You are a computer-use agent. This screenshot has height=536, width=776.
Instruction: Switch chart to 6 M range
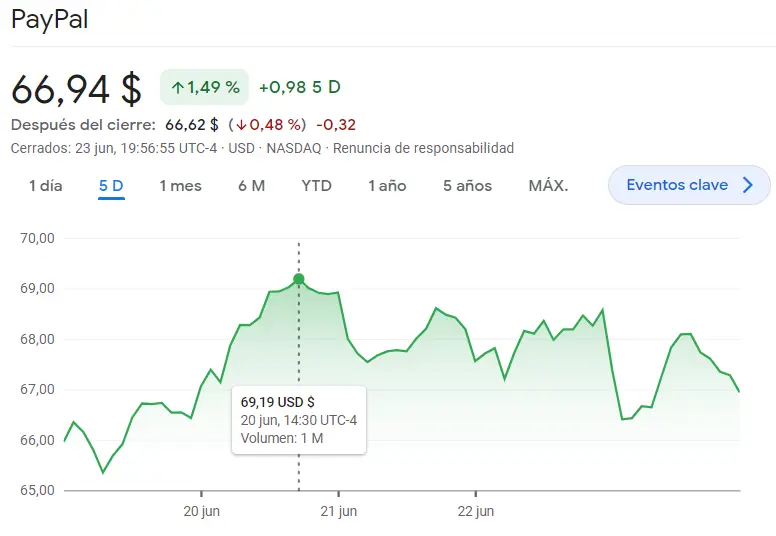tap(251, 186)
